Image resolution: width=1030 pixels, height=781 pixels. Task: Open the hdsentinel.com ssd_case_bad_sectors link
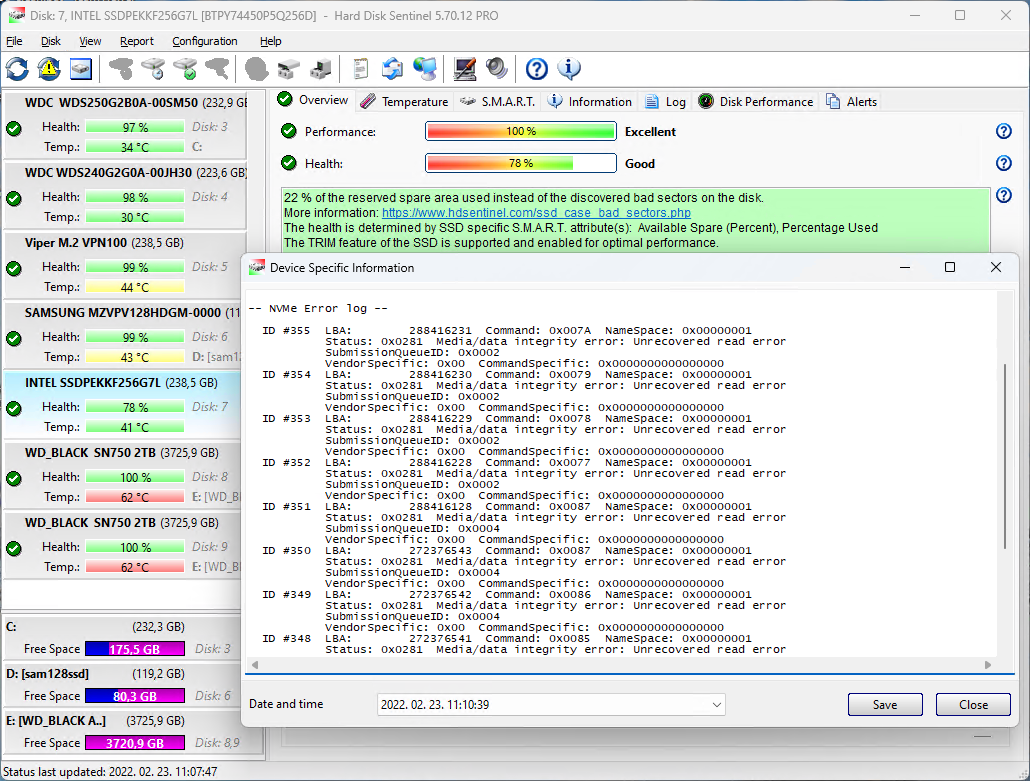536,213
